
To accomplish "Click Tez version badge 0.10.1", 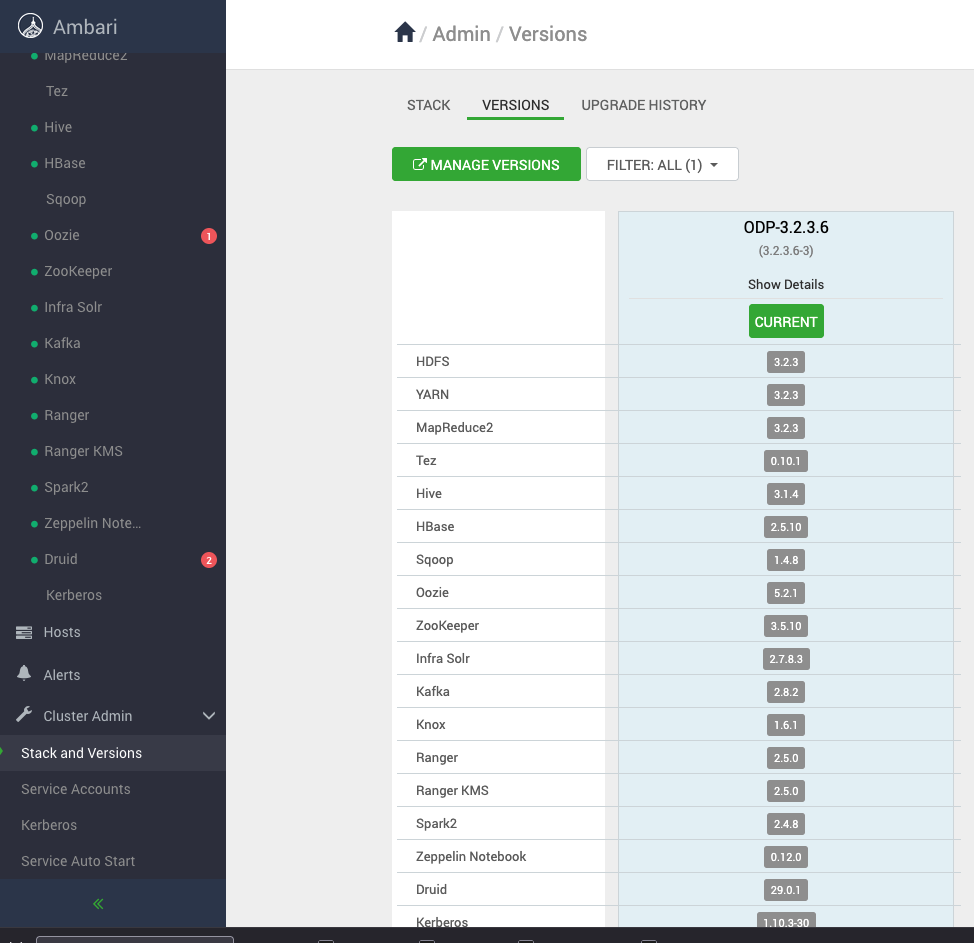I will [786, 461].
